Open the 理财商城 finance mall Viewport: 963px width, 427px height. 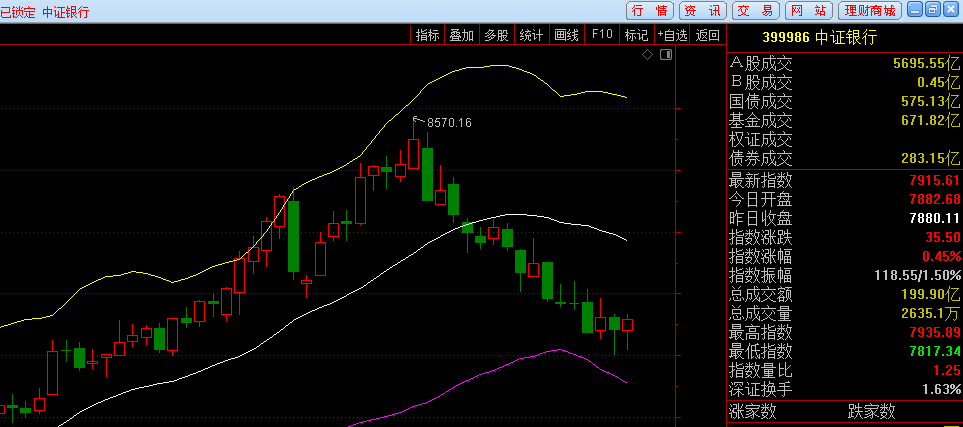click(x=869, y=10)
